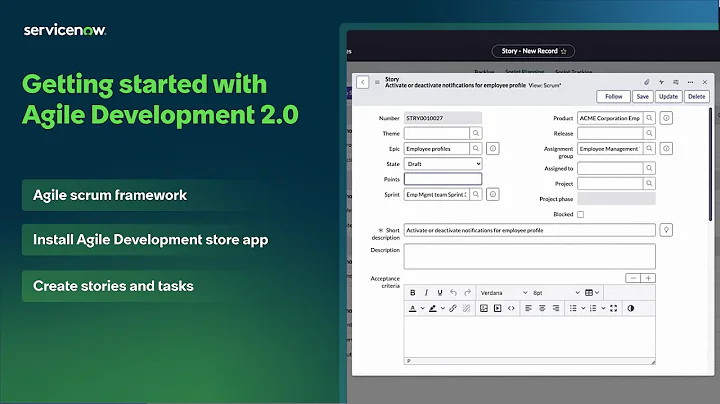Open the highlight color dropdown arrow
This screenshot has width=720, height=404.
tap(443, 308)
